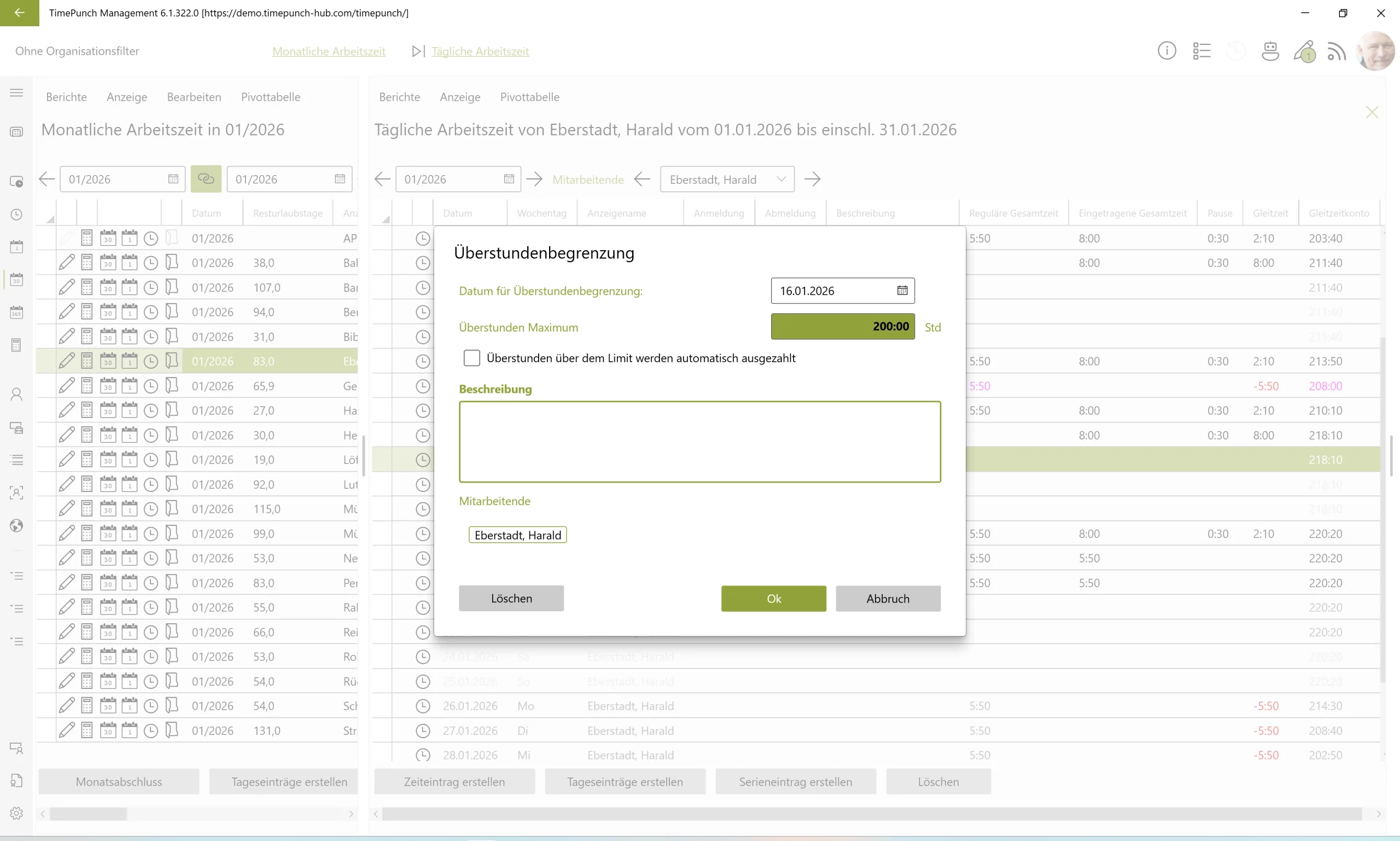Open the checklist icon in header
The width and height of the screenshot is (1400, 841).
coord(1201,51)
